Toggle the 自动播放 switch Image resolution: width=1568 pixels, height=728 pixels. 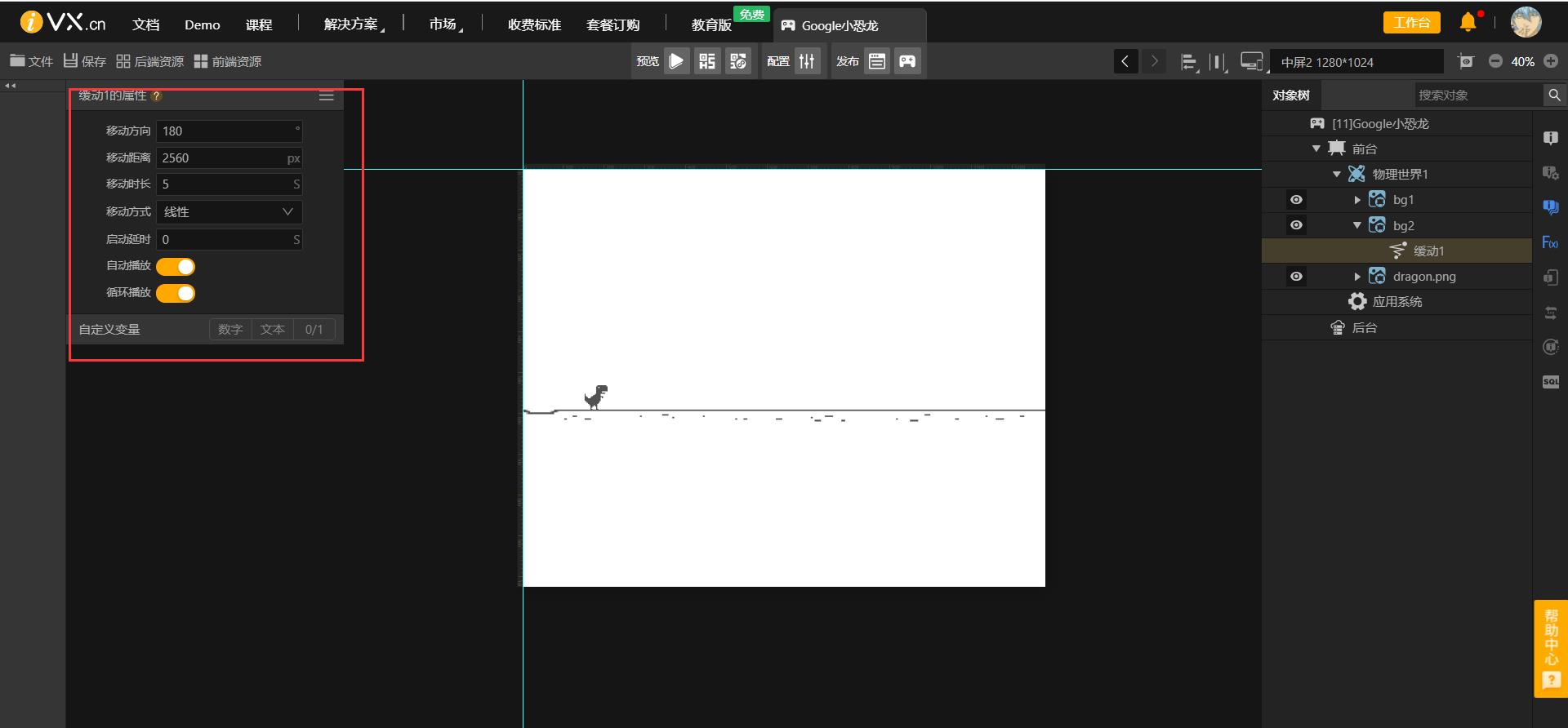point(176,266)
